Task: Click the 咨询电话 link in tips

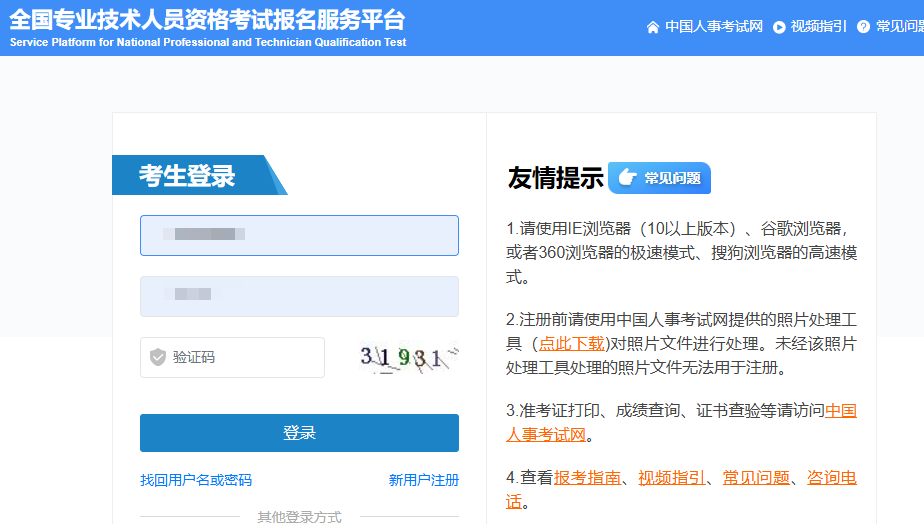Action: [831, 478]
